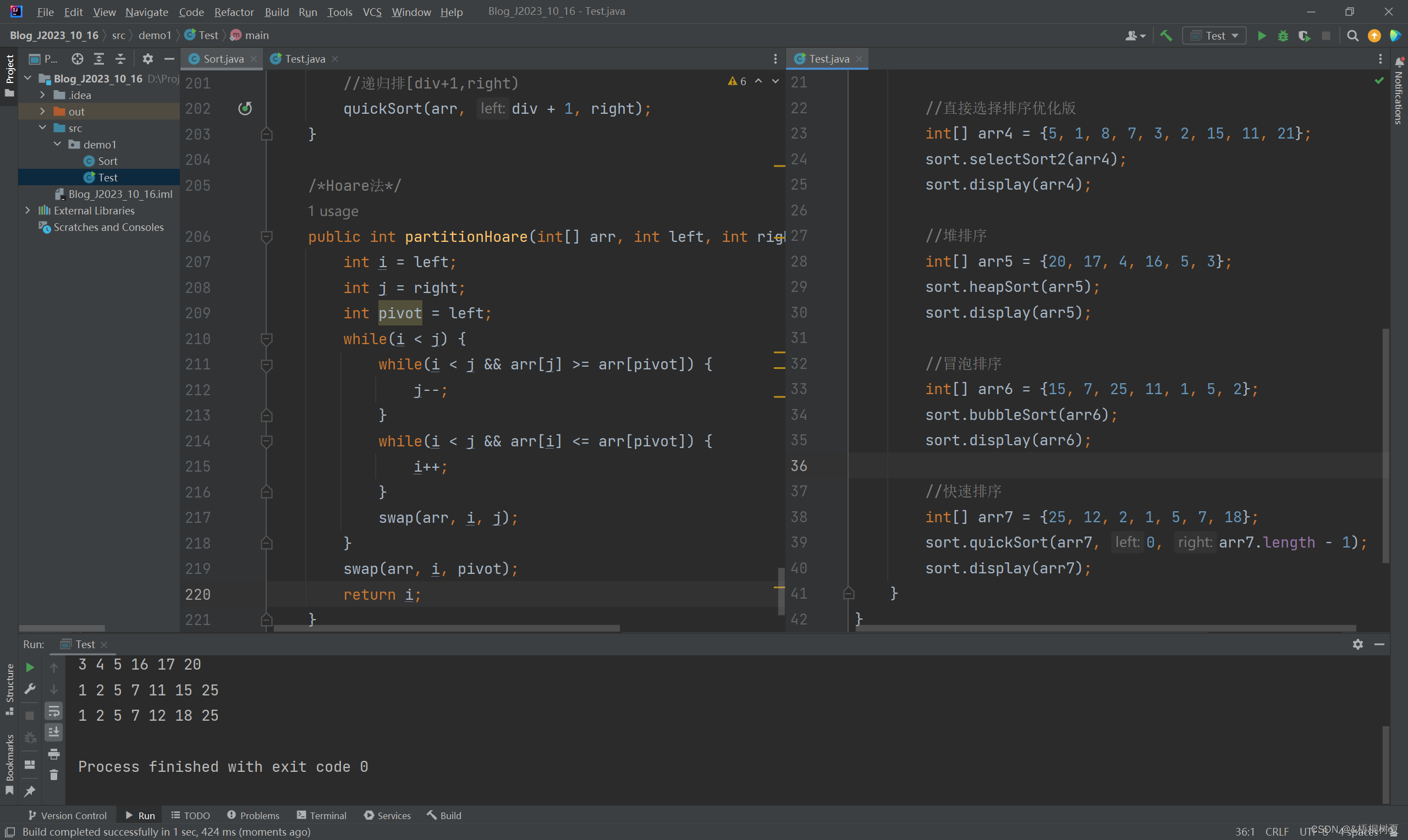
Task: Expand the out folder
Action: coord(42,111)
